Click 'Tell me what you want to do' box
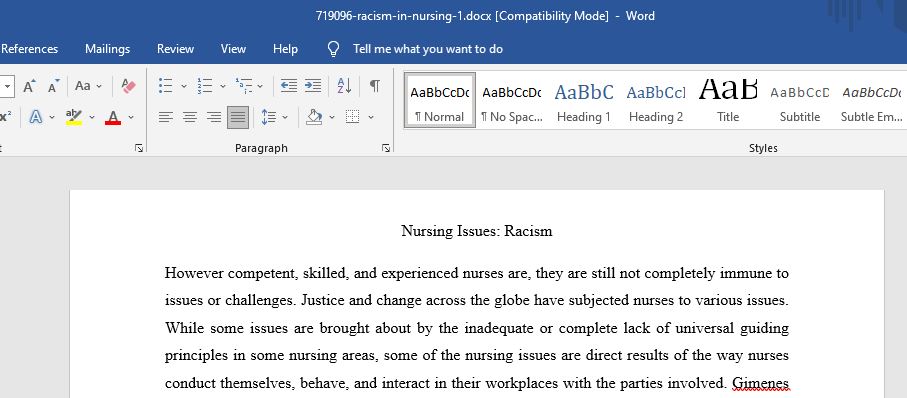The height and width of the screenshot is (398, 907). [428, 49]
